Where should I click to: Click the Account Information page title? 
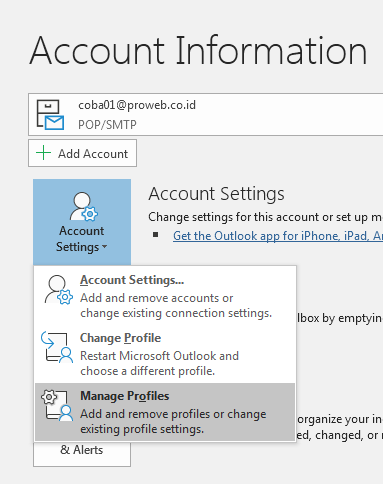click(199, 51)
